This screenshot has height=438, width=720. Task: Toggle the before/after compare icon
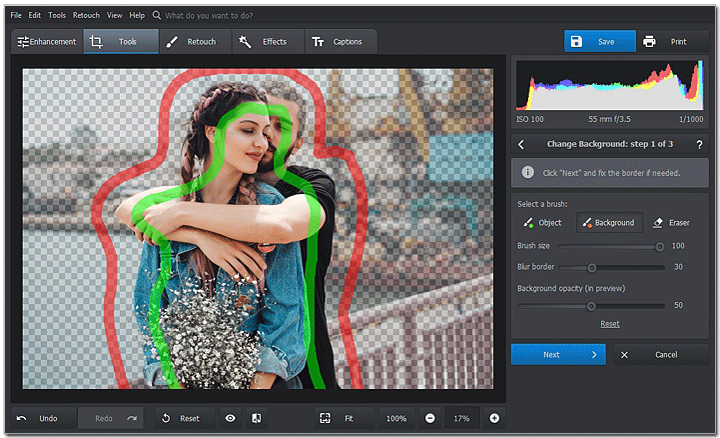click(x=257, y=418)
